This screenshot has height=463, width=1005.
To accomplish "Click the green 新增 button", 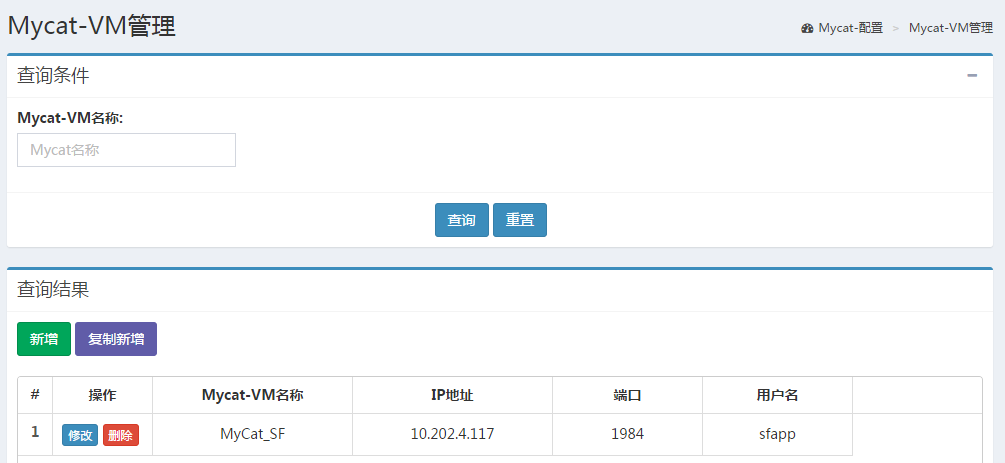I will tap(44, 339).
